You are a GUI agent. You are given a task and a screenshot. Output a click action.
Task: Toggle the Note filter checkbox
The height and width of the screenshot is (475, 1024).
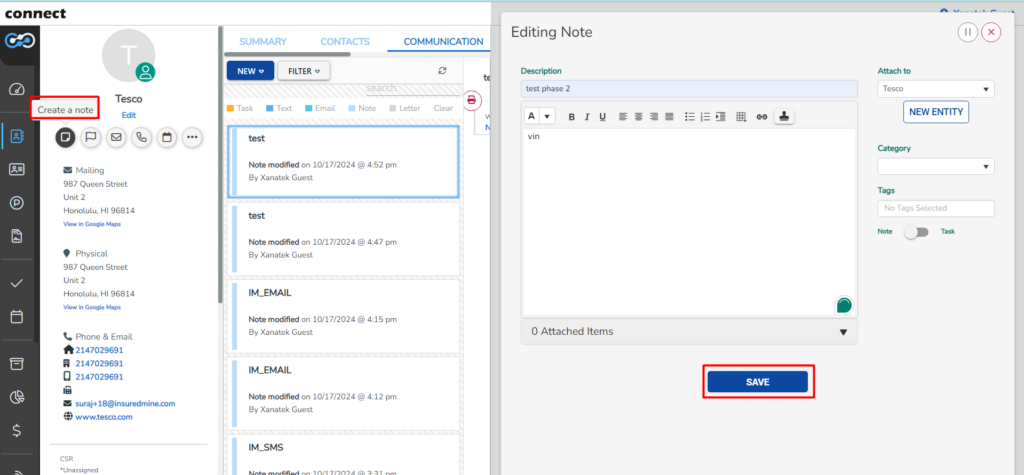pos(351,108)
